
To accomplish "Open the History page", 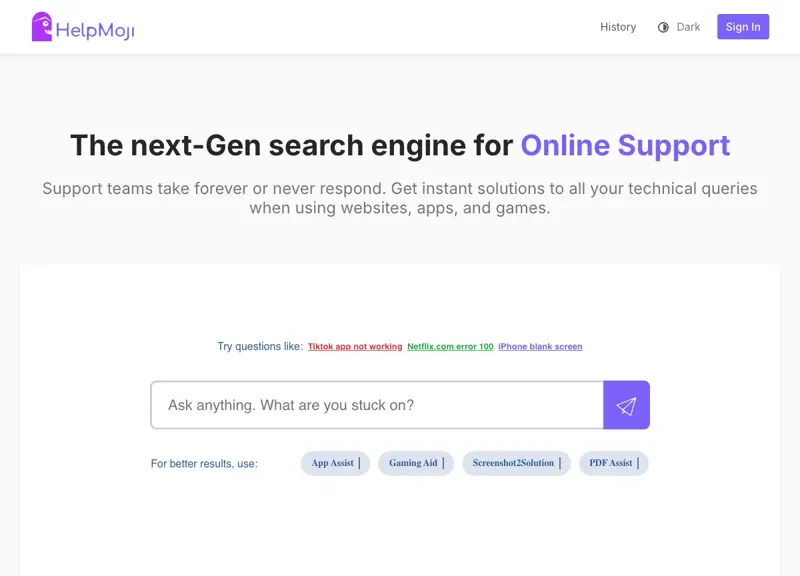I will point(618,27).
